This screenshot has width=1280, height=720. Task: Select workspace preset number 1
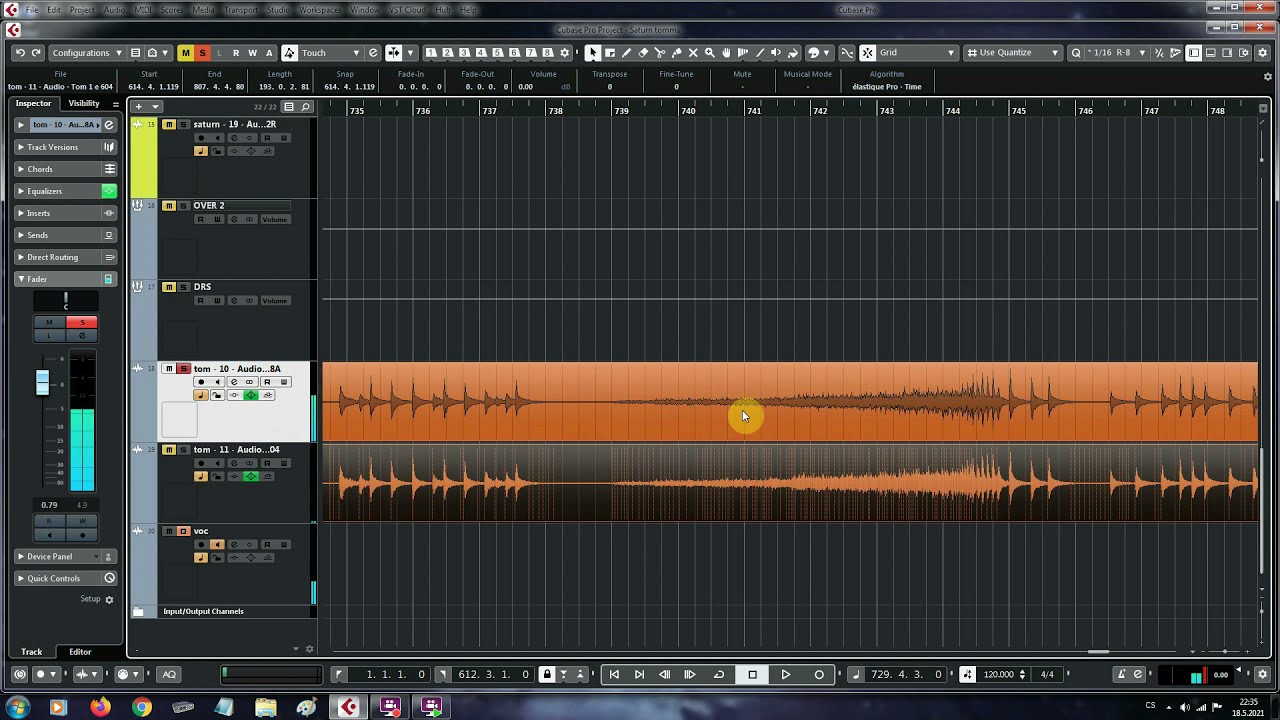(431, 52)
